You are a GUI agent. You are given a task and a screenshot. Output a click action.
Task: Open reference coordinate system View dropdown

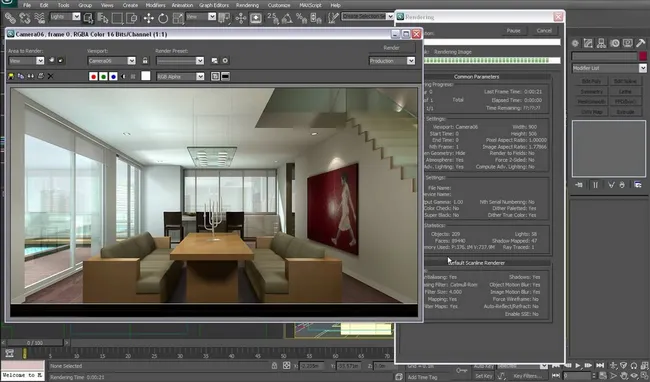(x=201, y=17)
